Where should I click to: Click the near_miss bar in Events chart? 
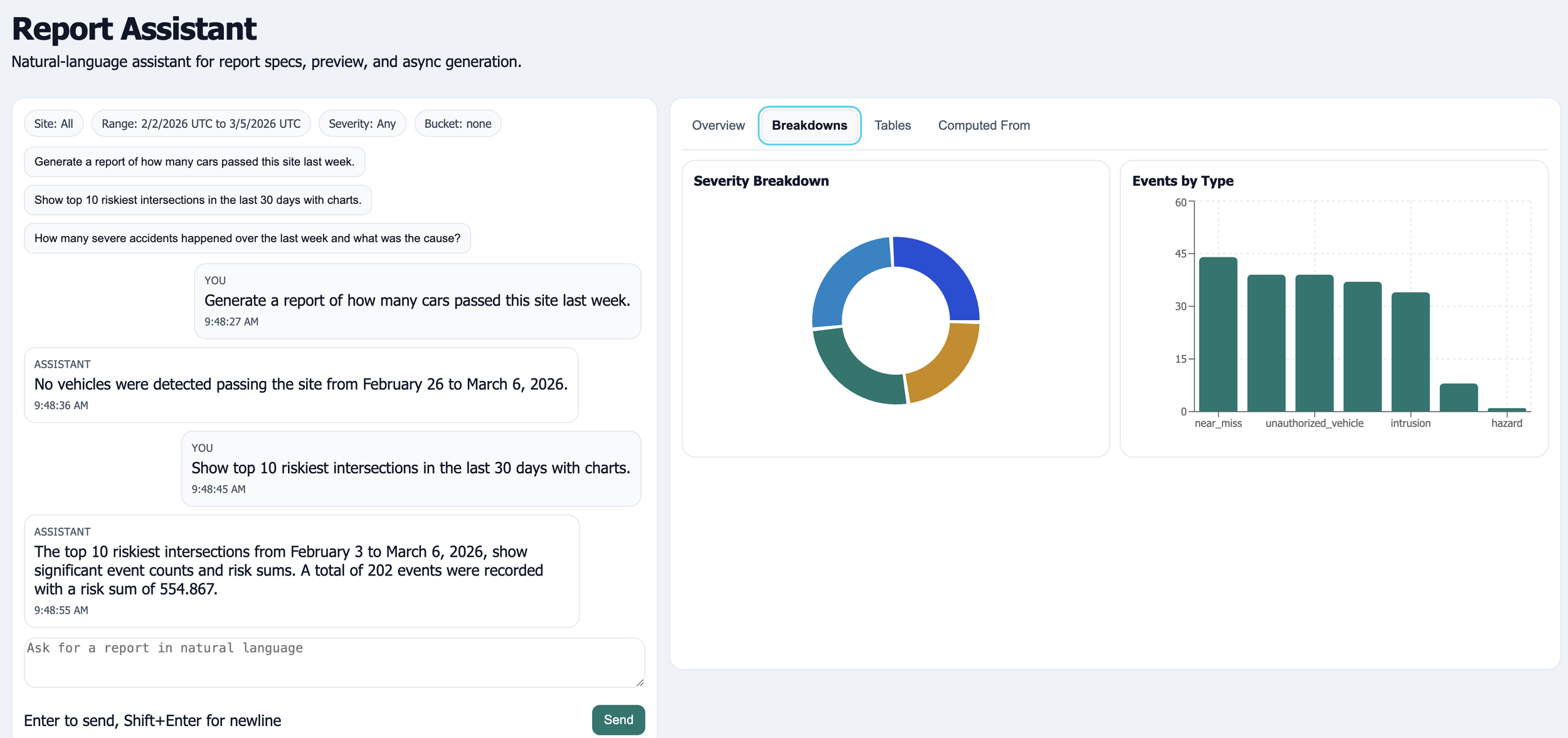tap(1218, 334)
